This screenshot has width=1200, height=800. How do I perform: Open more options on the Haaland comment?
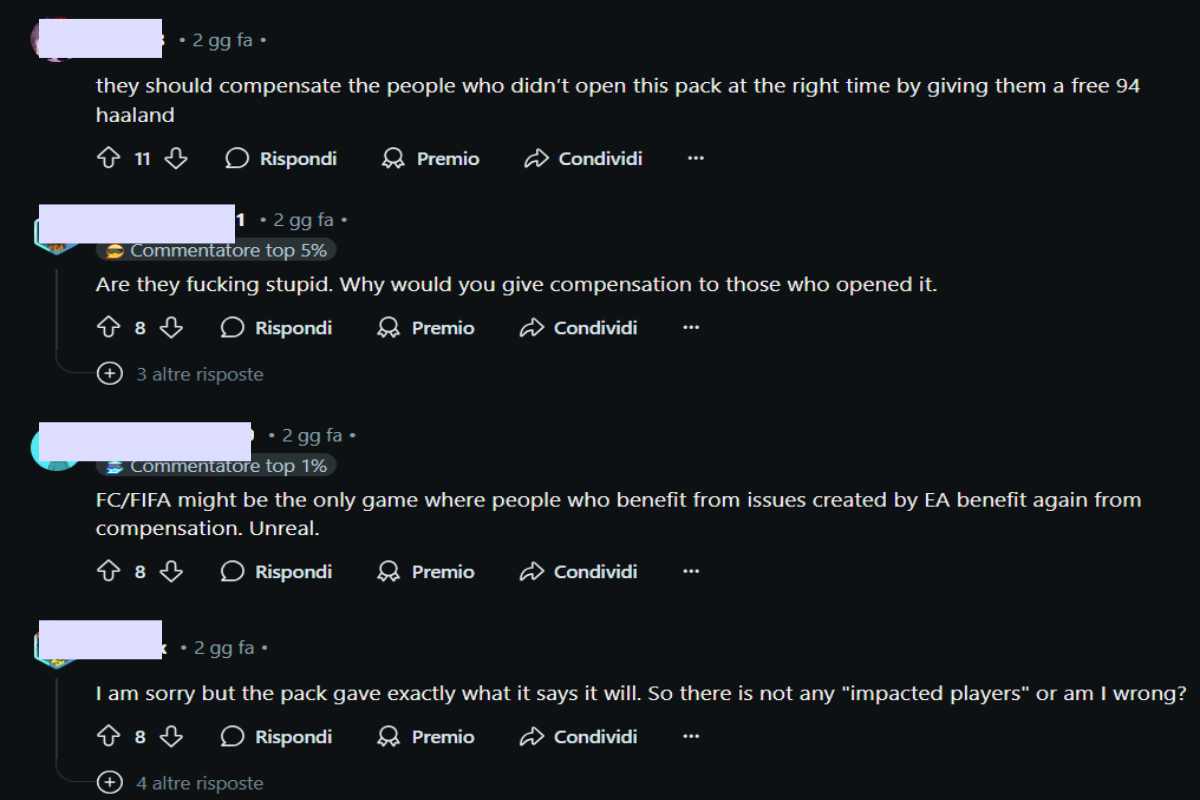point(696,158)
